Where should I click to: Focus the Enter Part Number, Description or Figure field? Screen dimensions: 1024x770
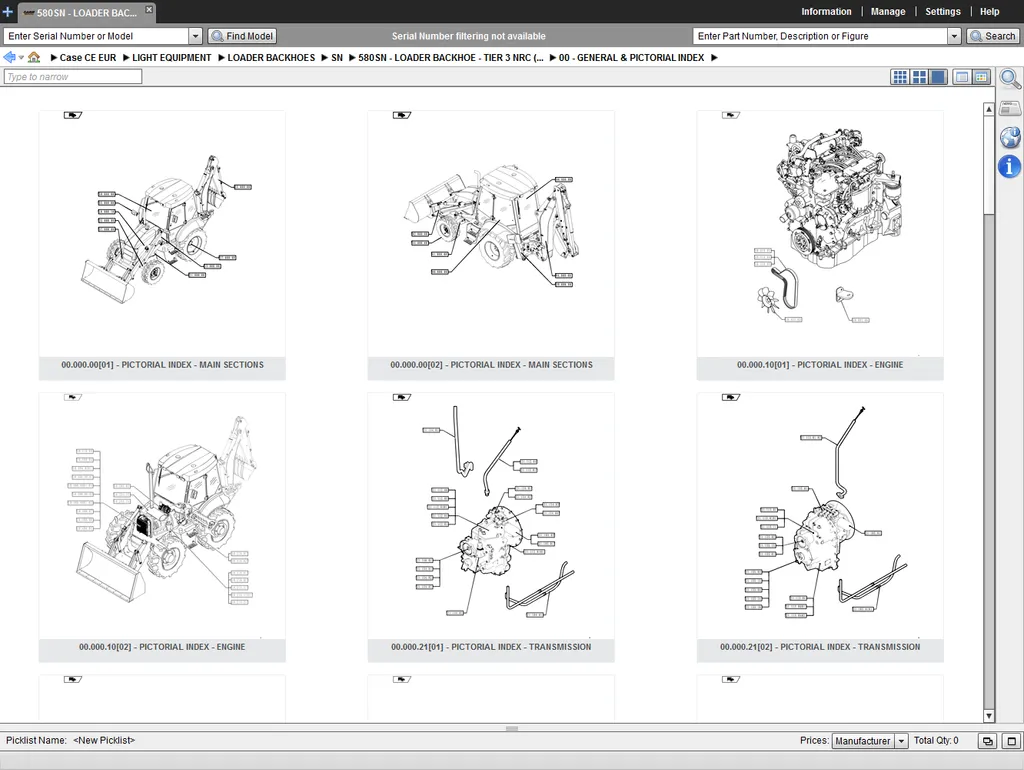point(820,36)
